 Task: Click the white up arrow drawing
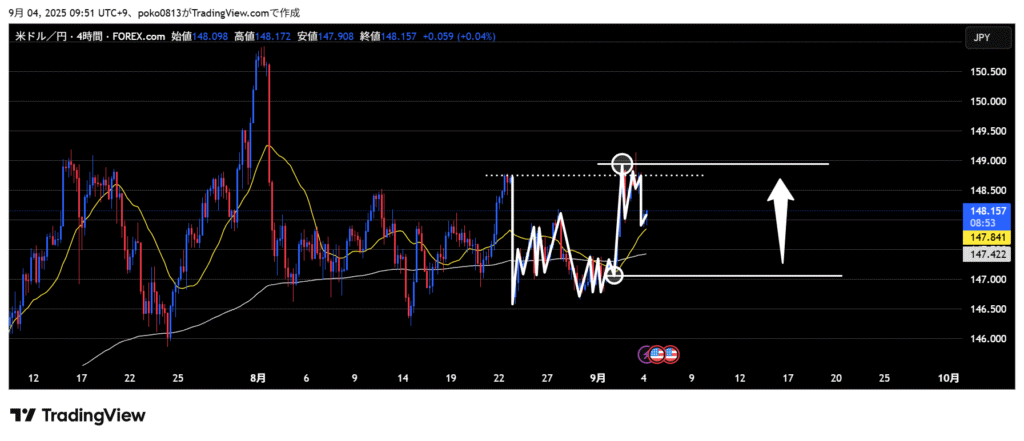[x=781, y=220]
